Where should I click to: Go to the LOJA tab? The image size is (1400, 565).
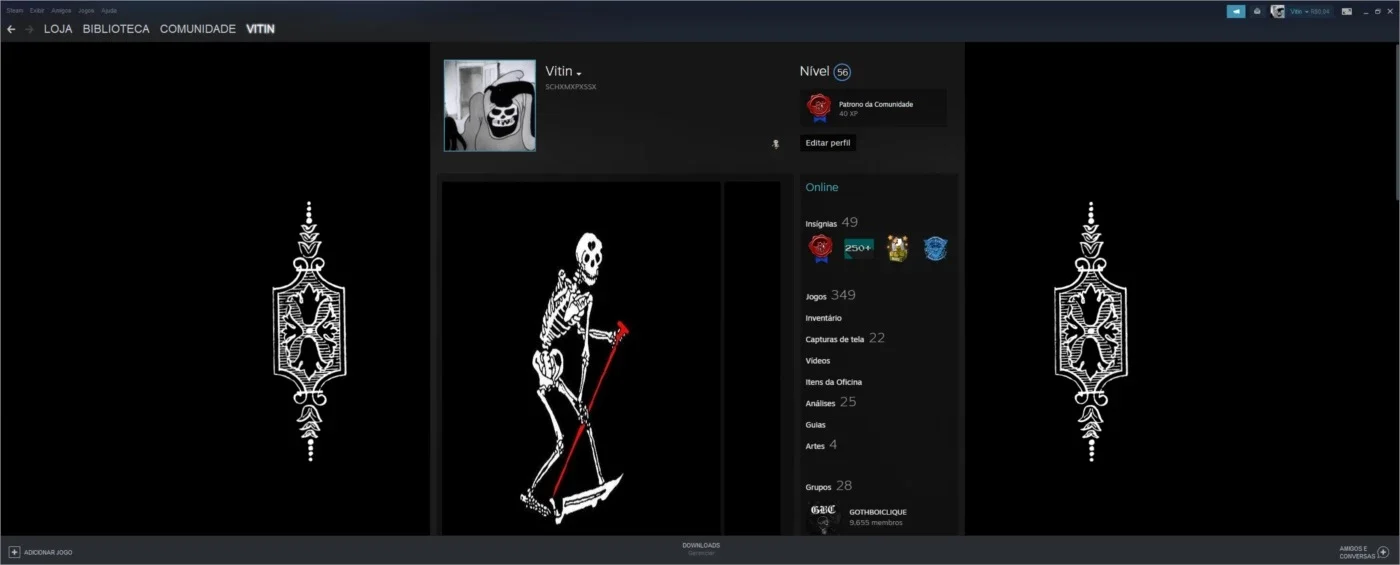[58, 29]
